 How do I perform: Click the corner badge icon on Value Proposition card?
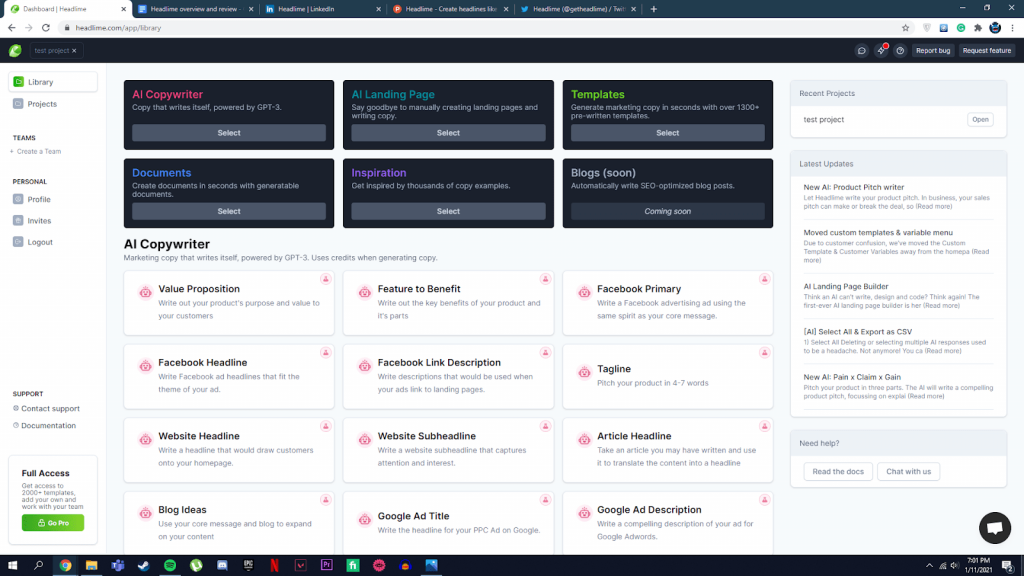tap(325, 280)
